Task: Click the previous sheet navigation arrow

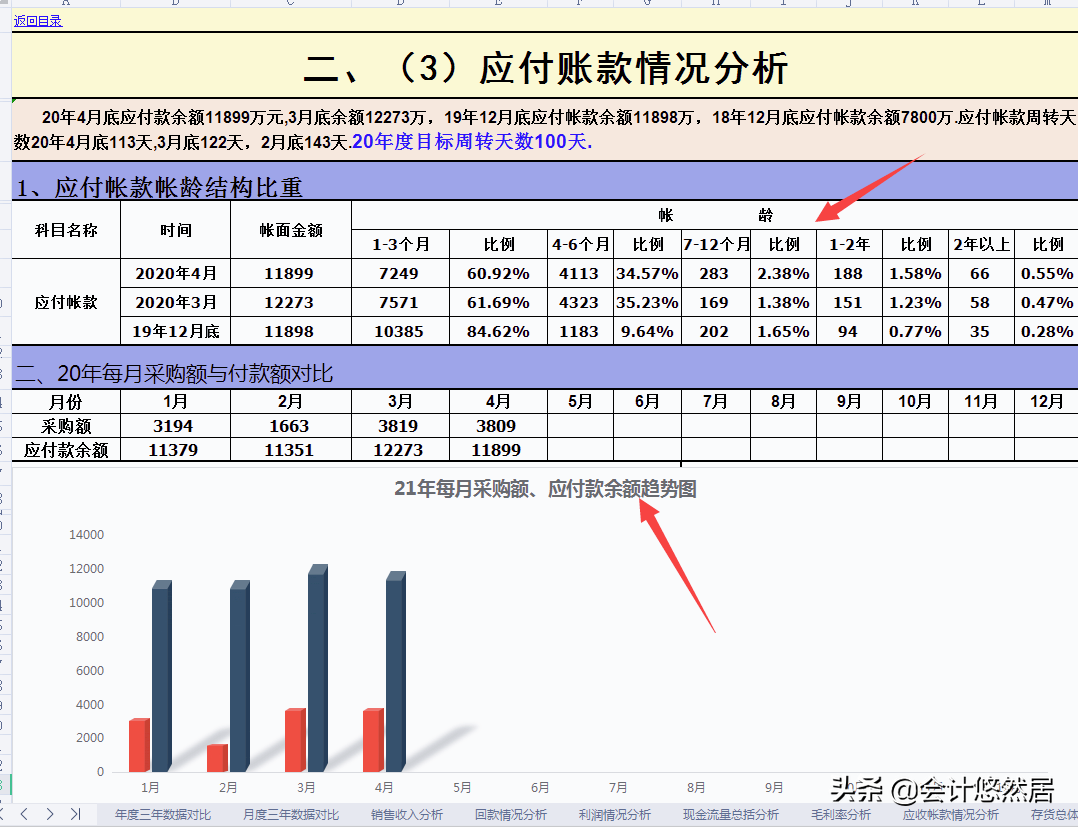Action: click(x=24, y=815)
